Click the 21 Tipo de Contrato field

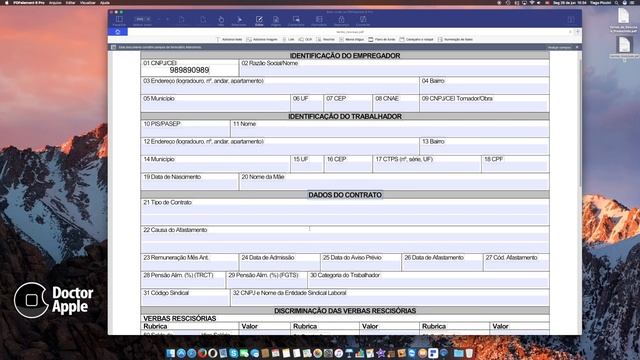pos(345,212)
